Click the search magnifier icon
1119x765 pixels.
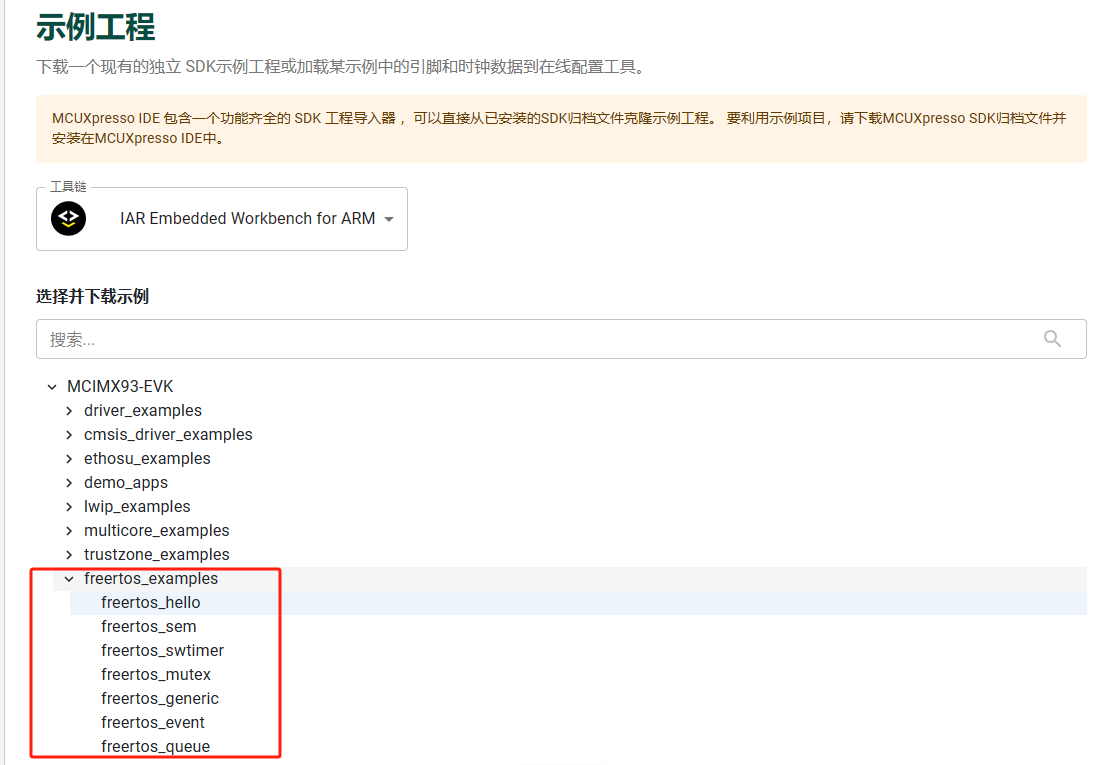1052,339
